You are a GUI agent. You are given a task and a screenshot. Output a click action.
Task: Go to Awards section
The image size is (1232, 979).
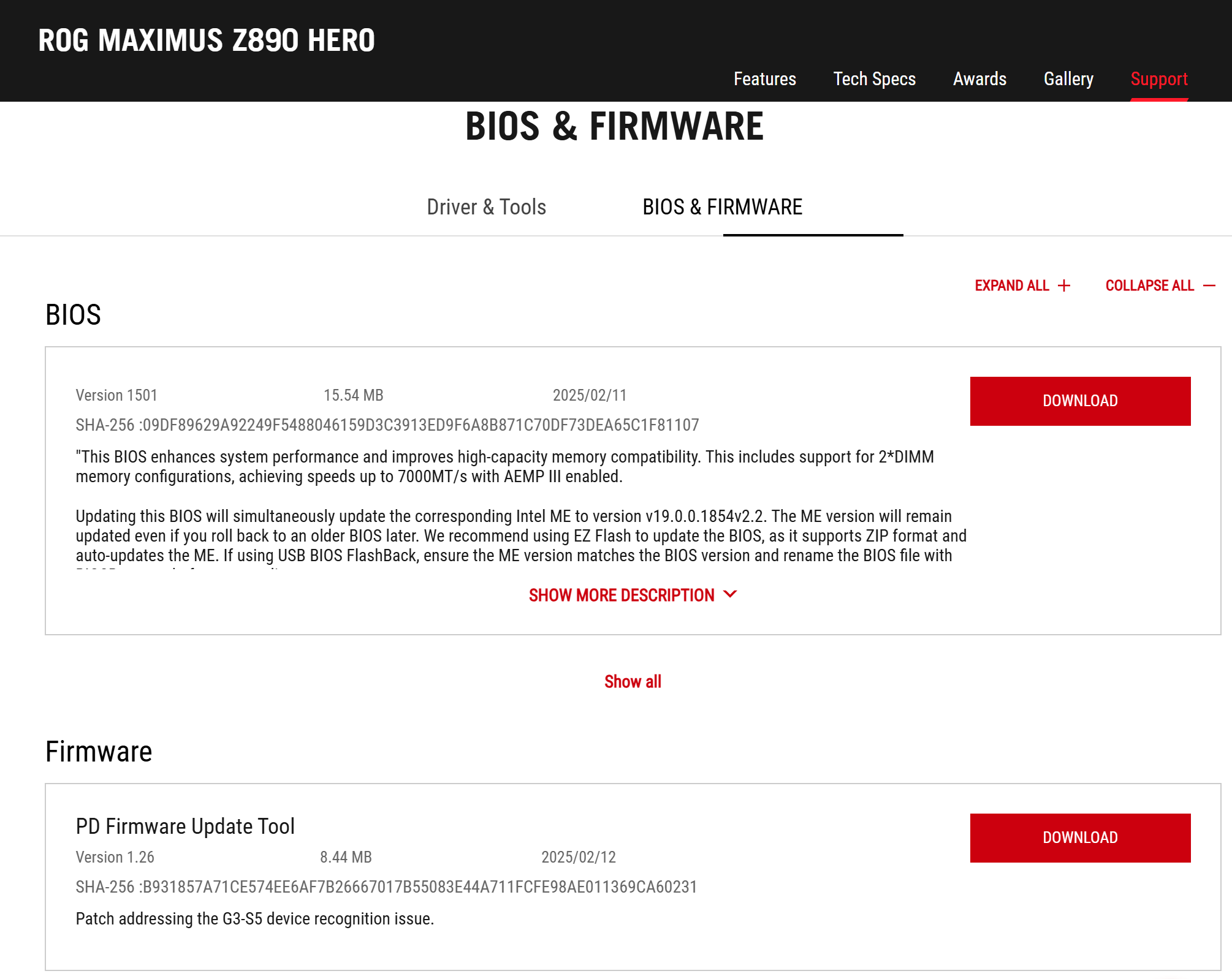tap(979, 79)
